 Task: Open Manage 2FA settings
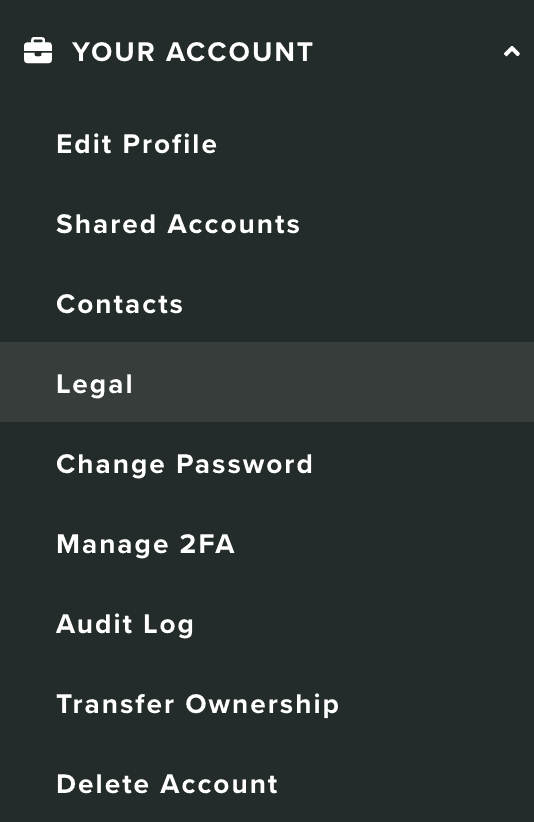(x=267, y=544)
